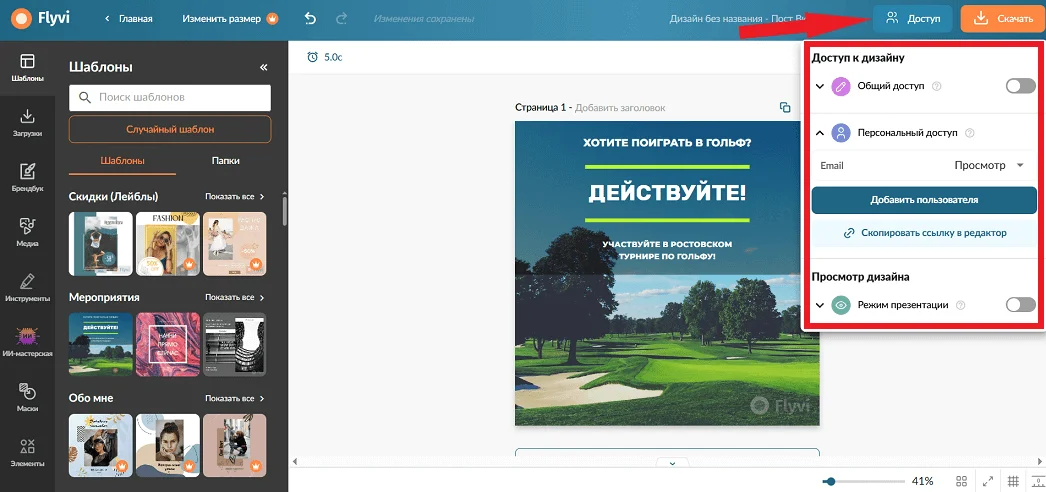Expand the Общий доступ section chevron
Screen dimensions: 1046x492
point(820,87)
